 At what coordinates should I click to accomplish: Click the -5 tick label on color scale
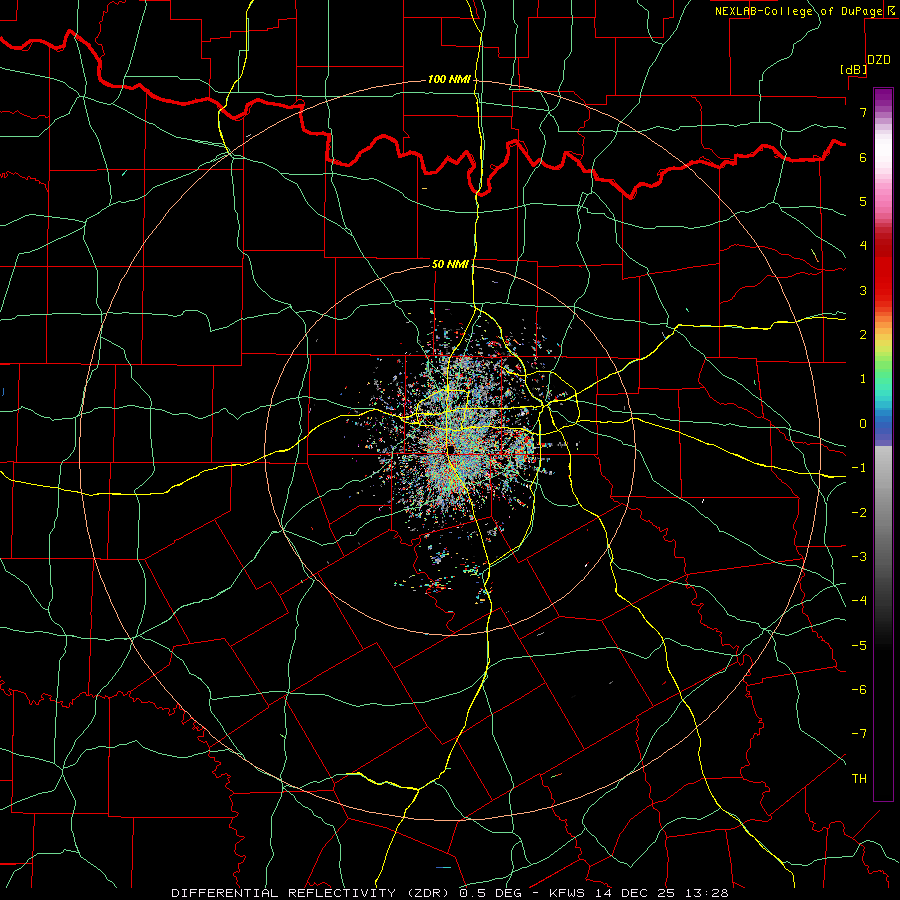(x=859, y=646)
